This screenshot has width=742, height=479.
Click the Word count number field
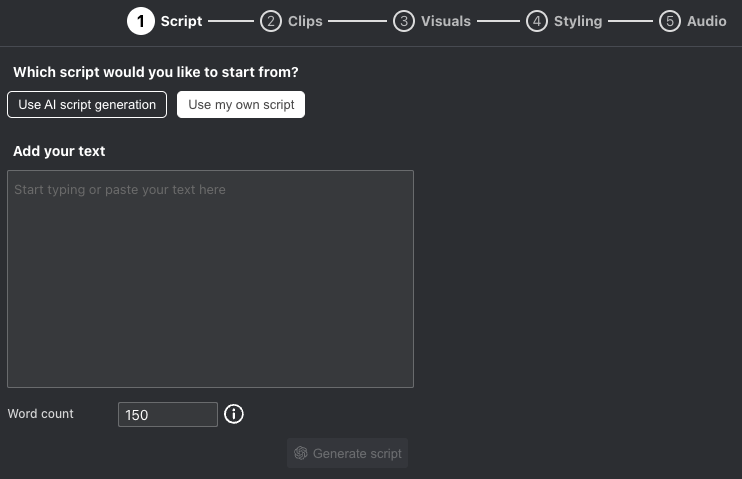168,415
